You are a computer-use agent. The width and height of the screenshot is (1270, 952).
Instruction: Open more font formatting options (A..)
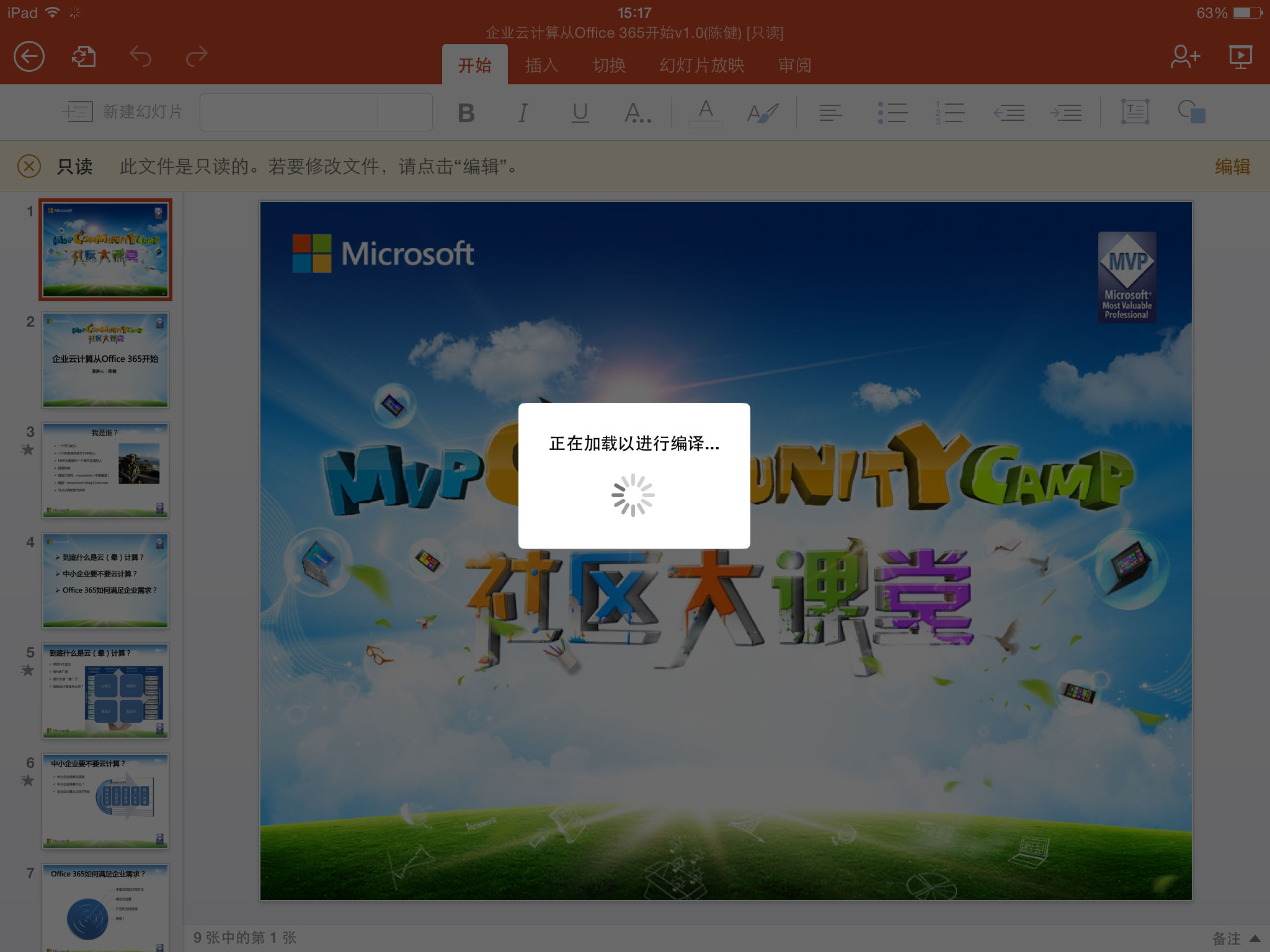click(637, 113)
